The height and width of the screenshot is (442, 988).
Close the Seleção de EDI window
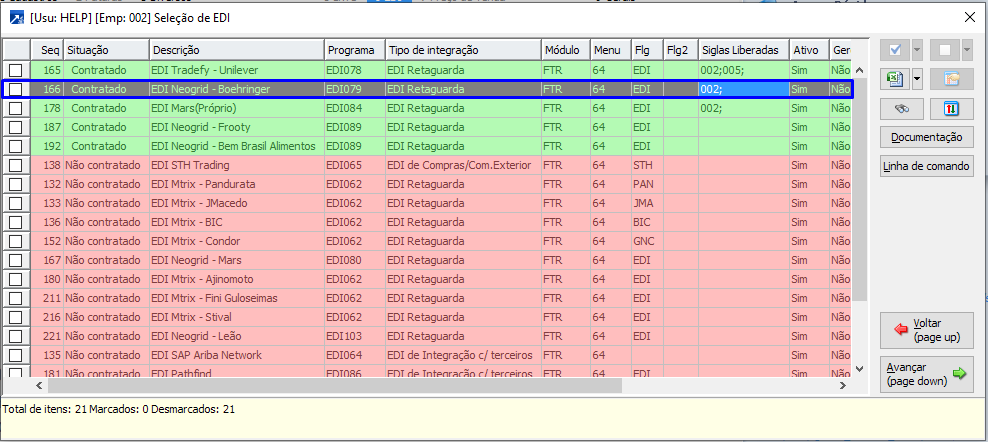tap(970, 18)
